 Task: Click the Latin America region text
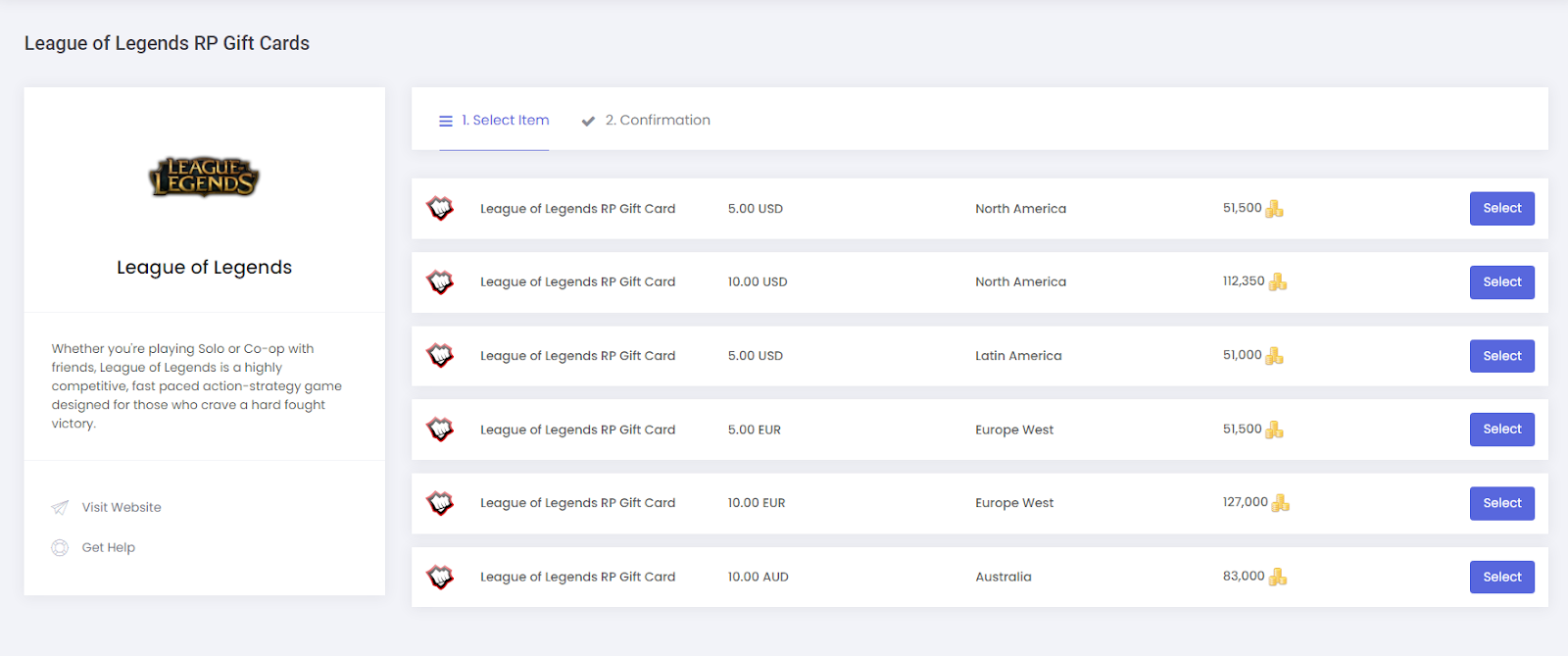point(1018,356)
